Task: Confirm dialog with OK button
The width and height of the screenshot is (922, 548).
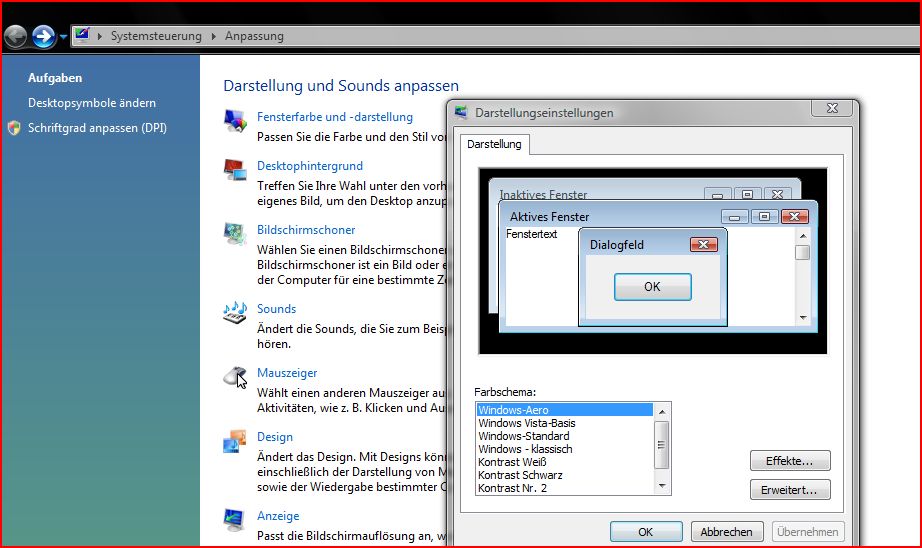Action: (646, 532)
